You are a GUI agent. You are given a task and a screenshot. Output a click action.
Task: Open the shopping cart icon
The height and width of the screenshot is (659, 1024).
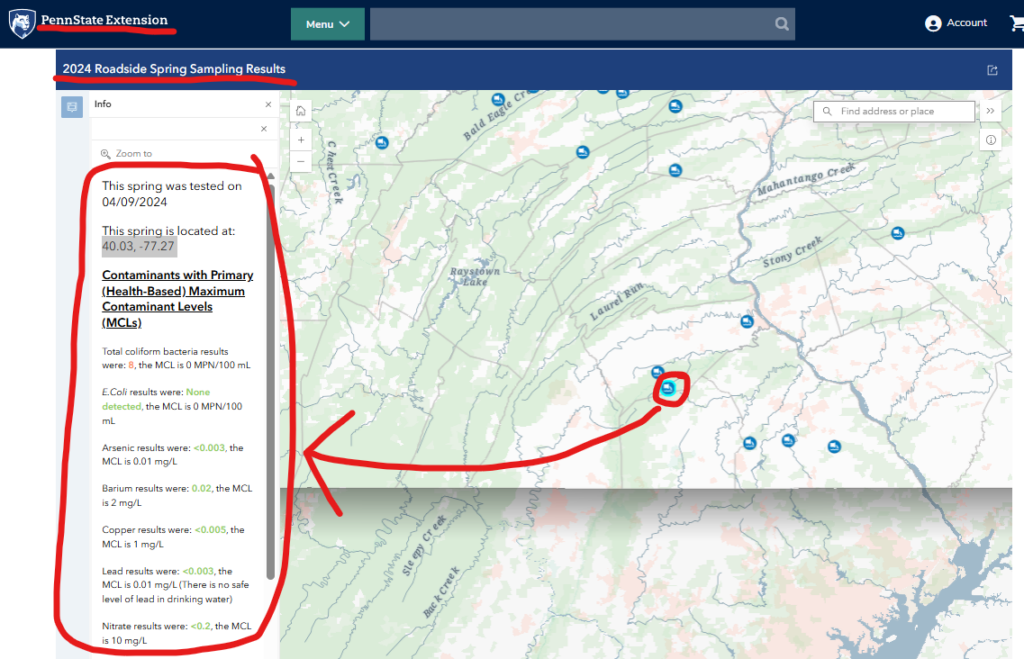1017,24
